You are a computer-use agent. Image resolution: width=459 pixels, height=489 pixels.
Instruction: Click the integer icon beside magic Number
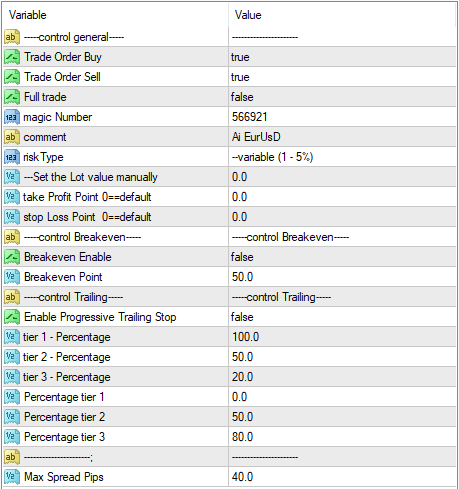[12, 117]
